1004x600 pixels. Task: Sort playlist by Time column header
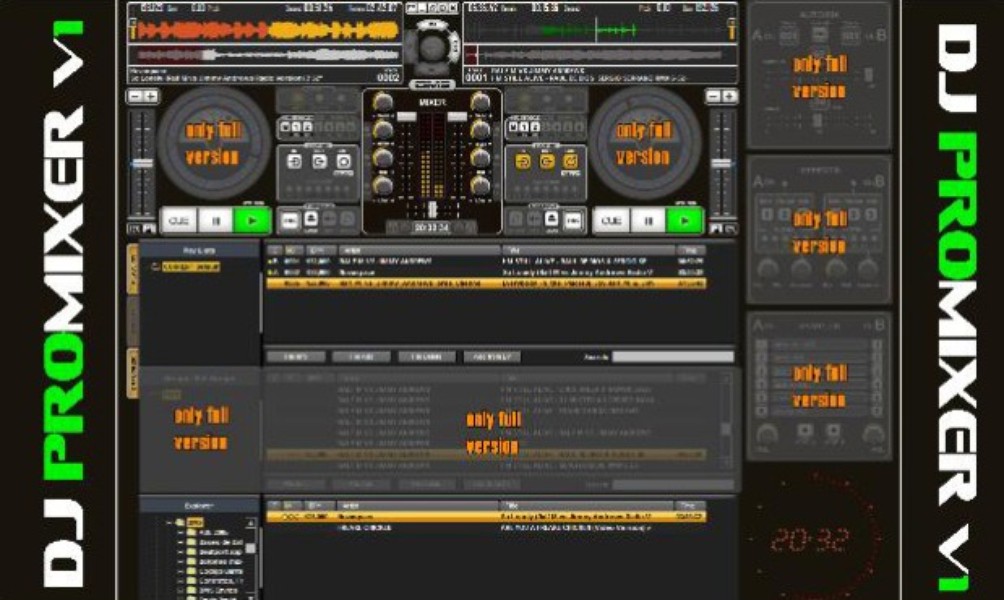(x=691, y=250)
